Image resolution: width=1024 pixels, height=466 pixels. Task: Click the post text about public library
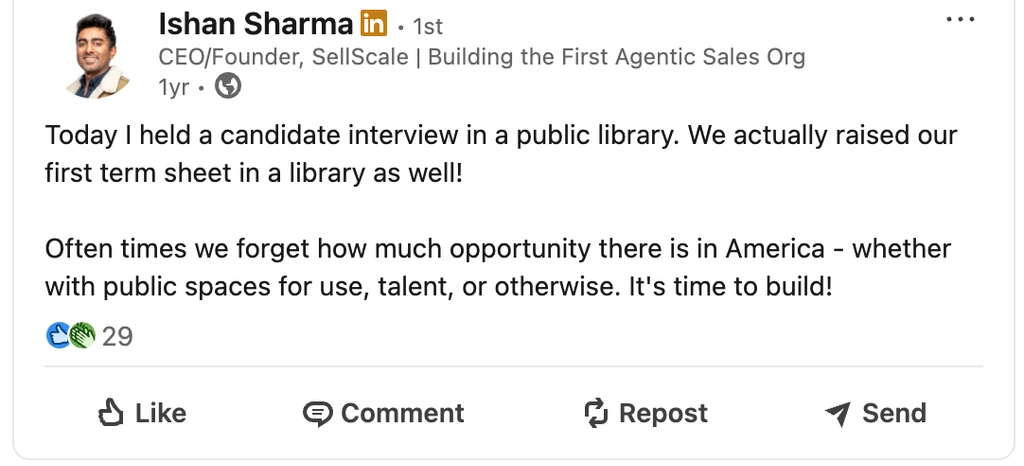pos(500,155)
